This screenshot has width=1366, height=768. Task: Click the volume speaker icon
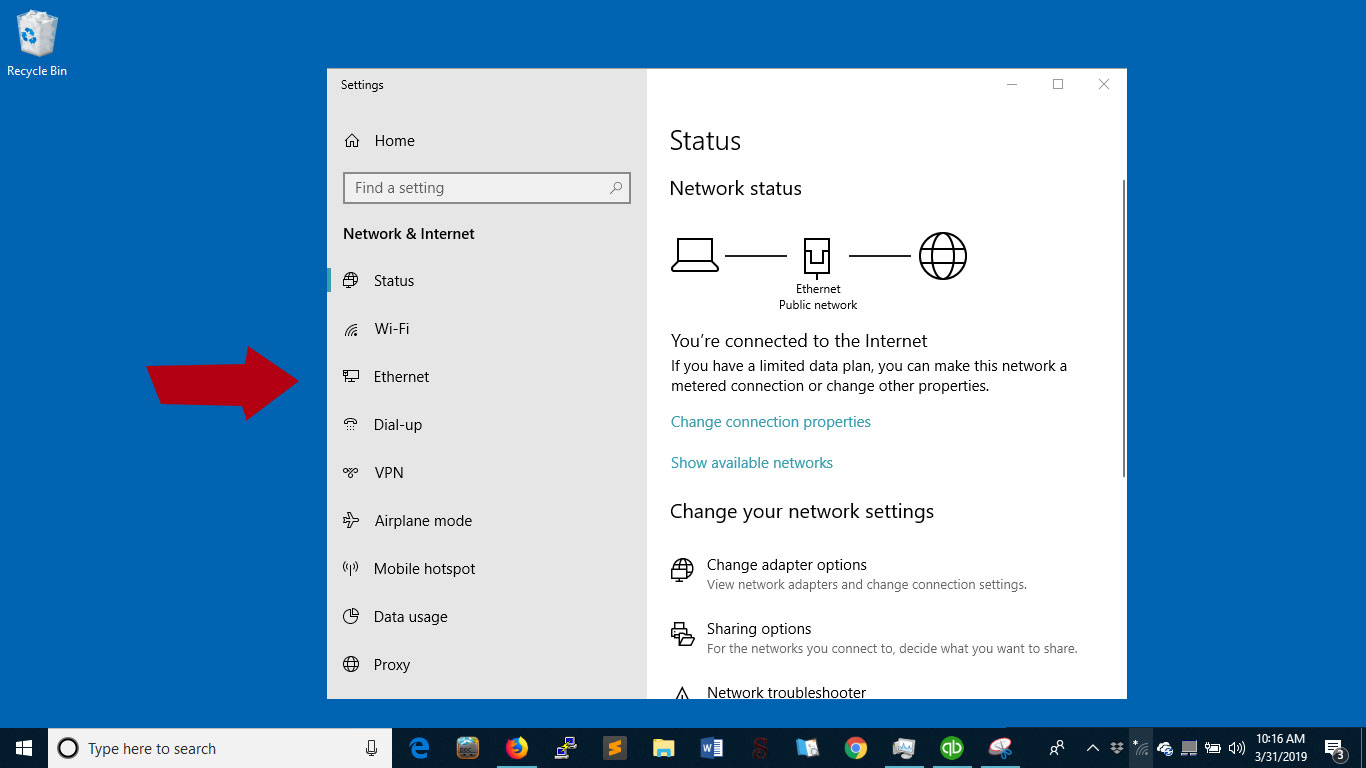tap(1237, 748)
